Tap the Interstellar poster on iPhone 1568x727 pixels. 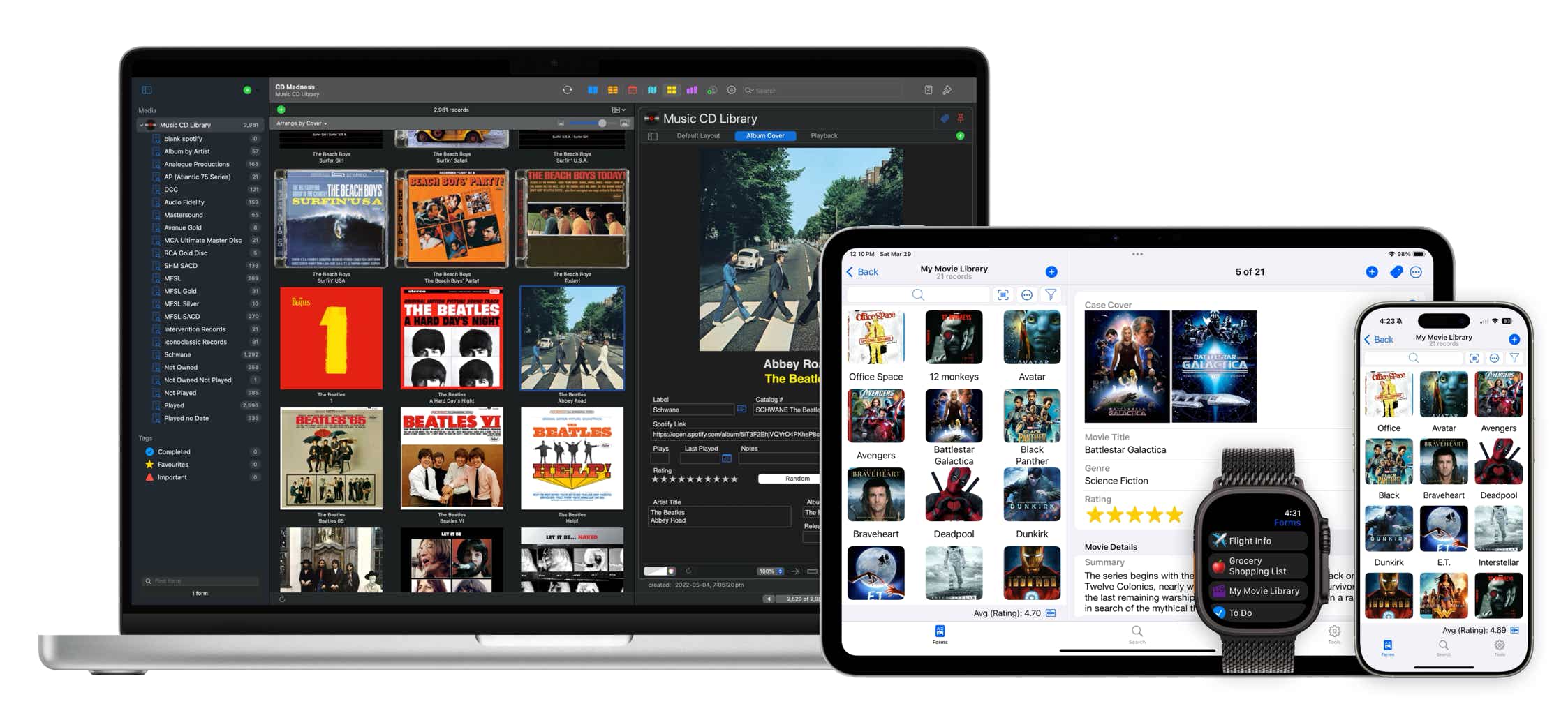click(1498, 528)
